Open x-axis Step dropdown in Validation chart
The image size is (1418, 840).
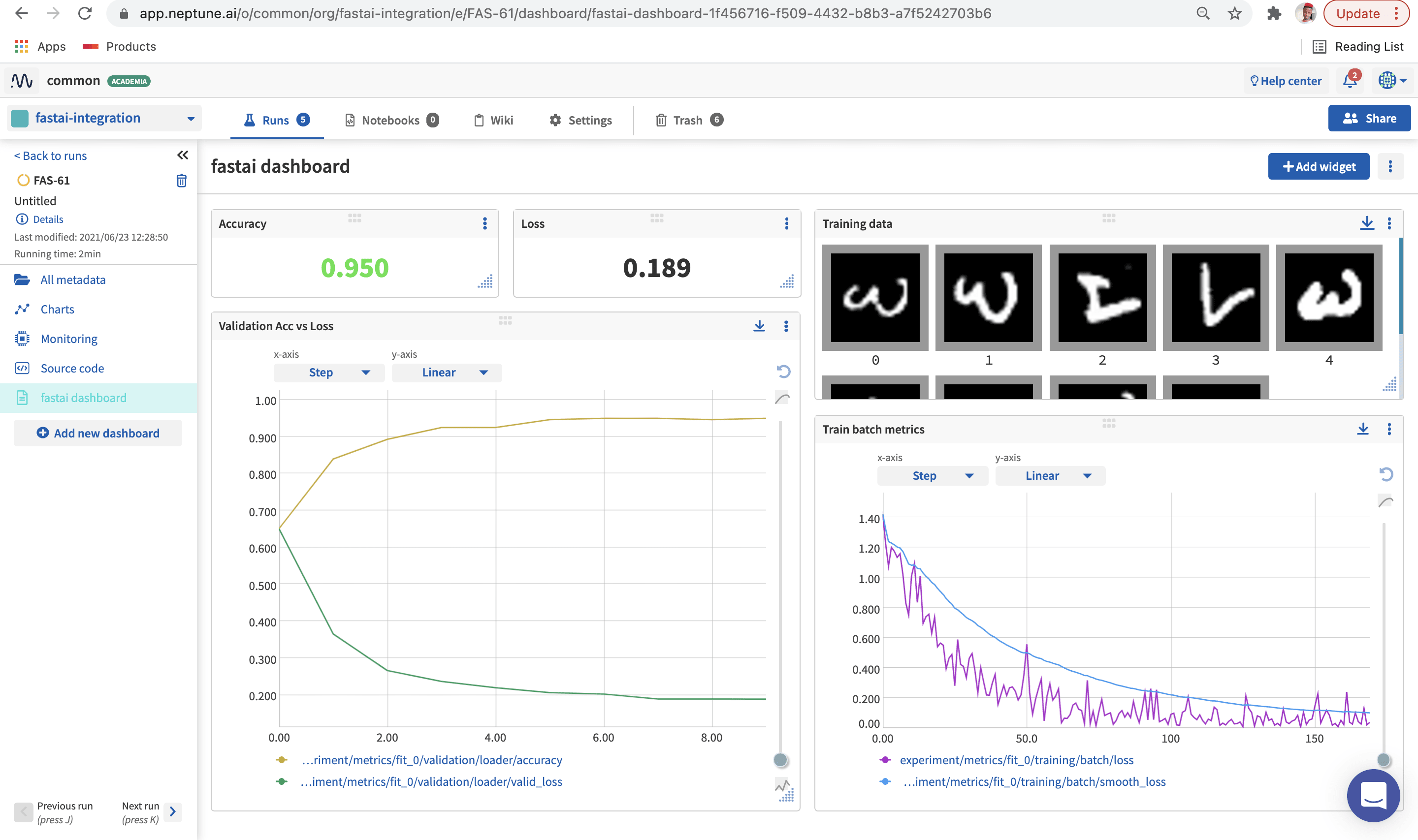click(329, 373)
